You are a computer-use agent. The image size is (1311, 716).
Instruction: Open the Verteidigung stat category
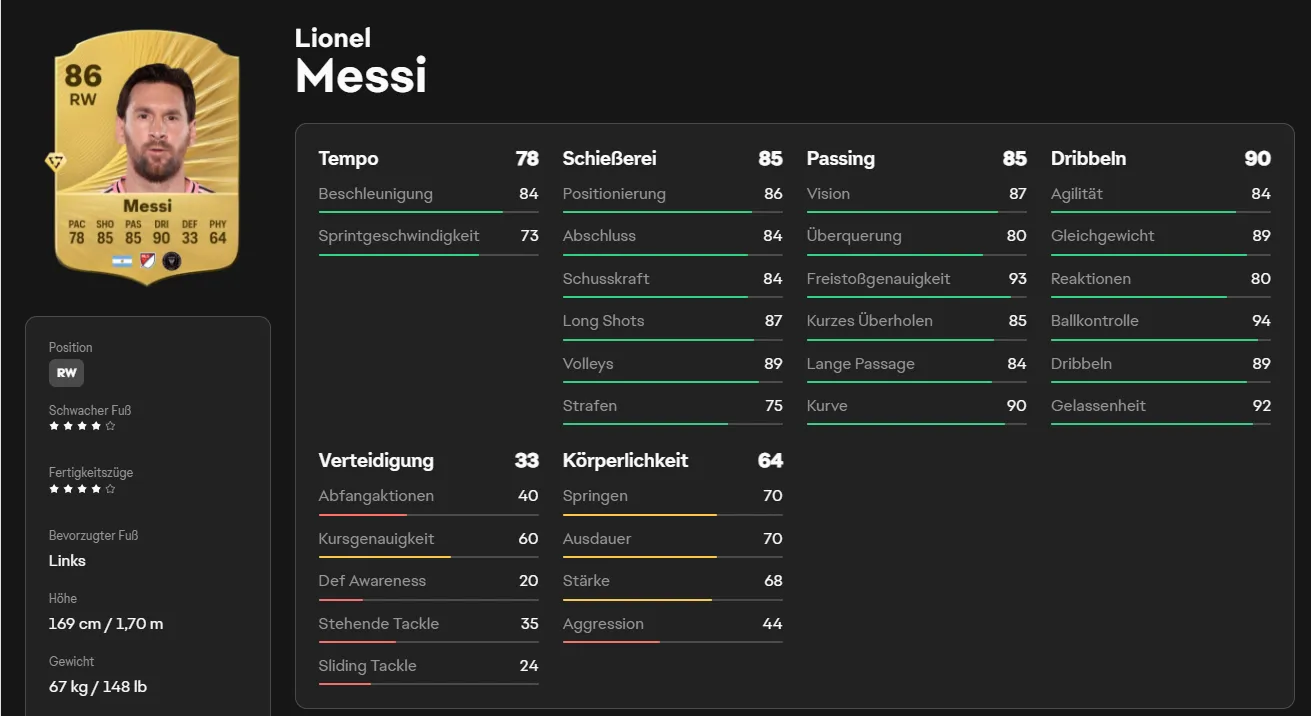click(428, 460)
